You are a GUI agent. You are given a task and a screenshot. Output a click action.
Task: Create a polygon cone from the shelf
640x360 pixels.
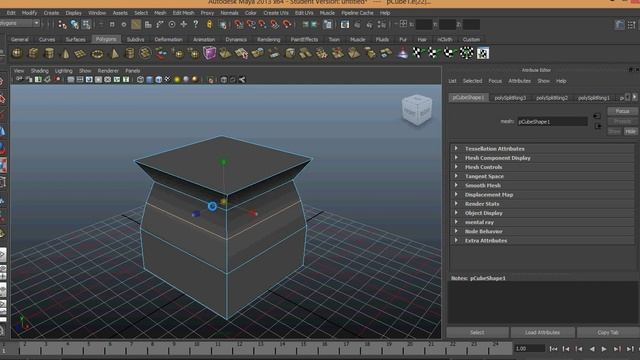[x=65, y=53]
